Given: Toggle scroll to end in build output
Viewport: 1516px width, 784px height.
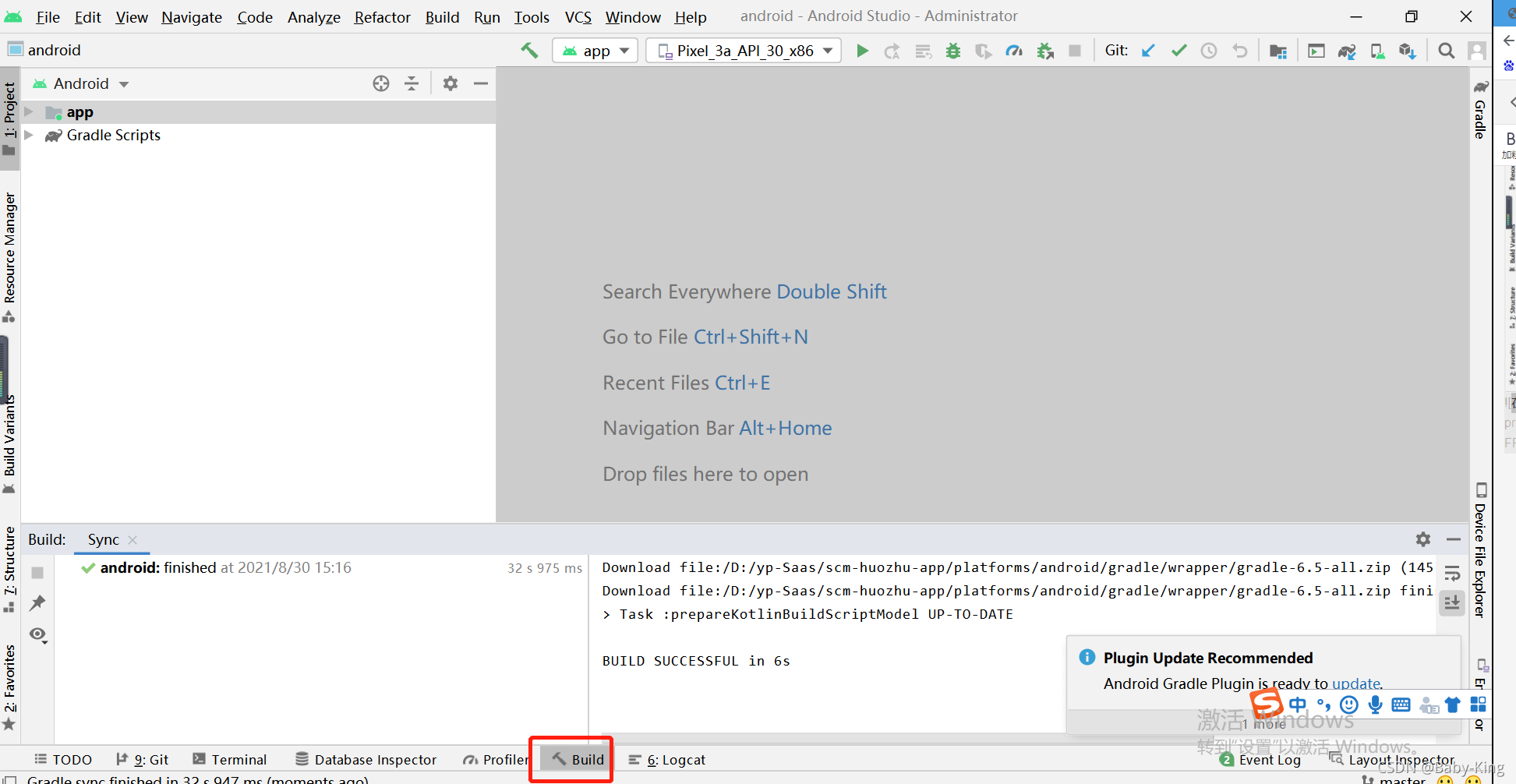Looking at the screenshot, I should (1452, 603).
